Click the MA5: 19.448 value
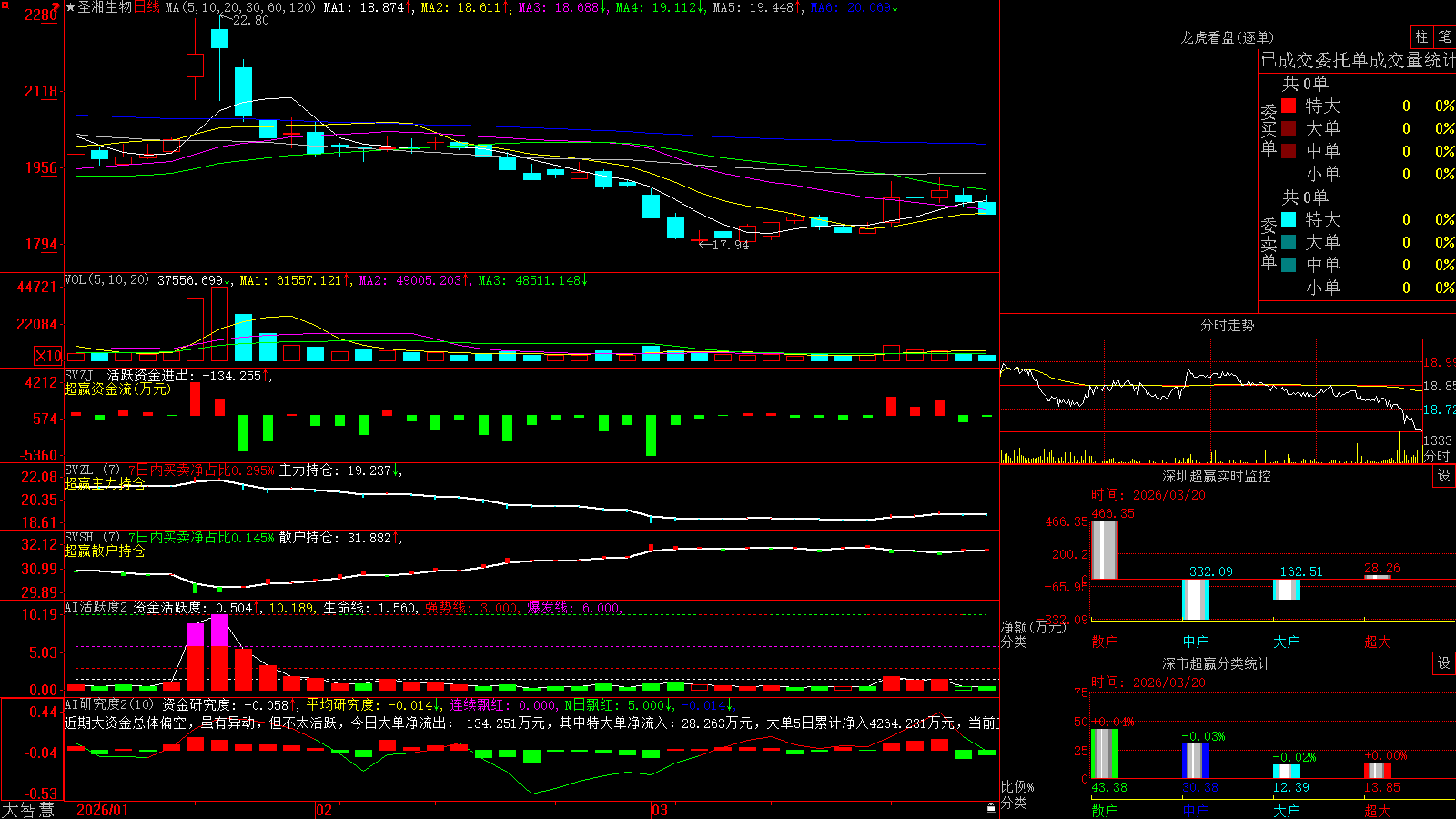The height and width of the screenshot is (819, 1456). tap(753, 7)
